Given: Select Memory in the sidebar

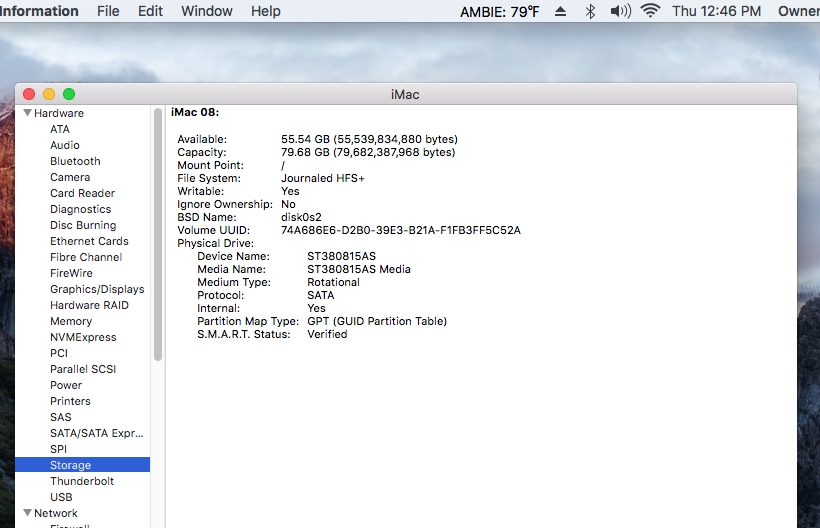Looking at the screenshot, I should [71, 321].
